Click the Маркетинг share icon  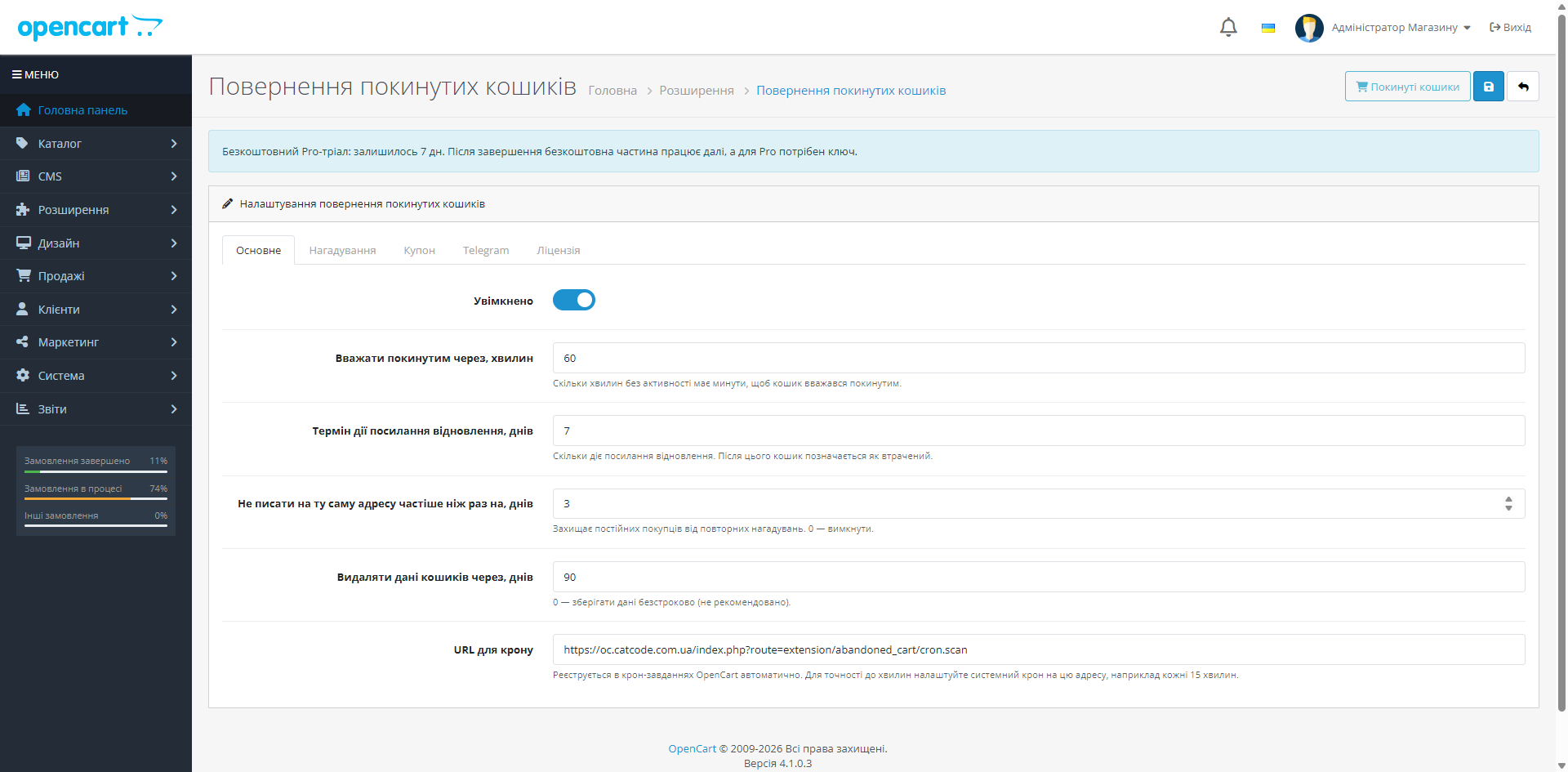tap(23, 342)
